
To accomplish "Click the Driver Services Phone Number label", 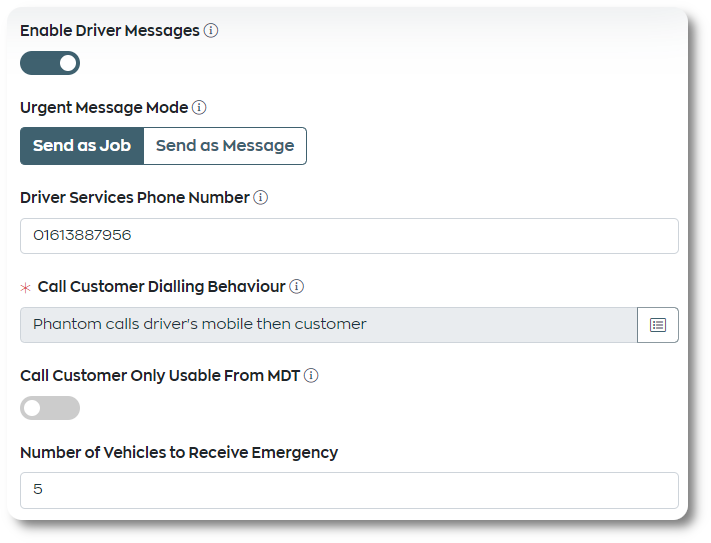I will 135,198.
